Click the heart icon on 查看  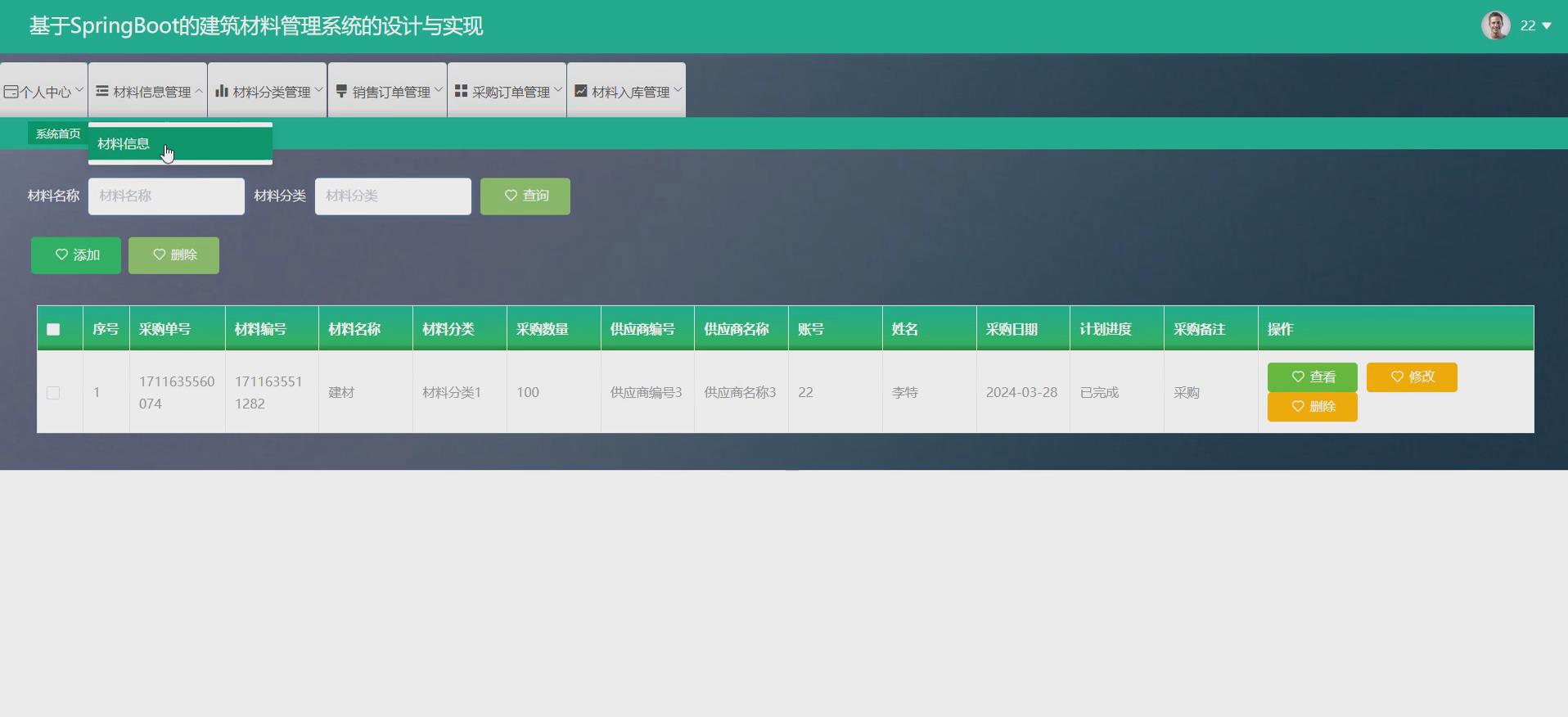[1298, 377]
